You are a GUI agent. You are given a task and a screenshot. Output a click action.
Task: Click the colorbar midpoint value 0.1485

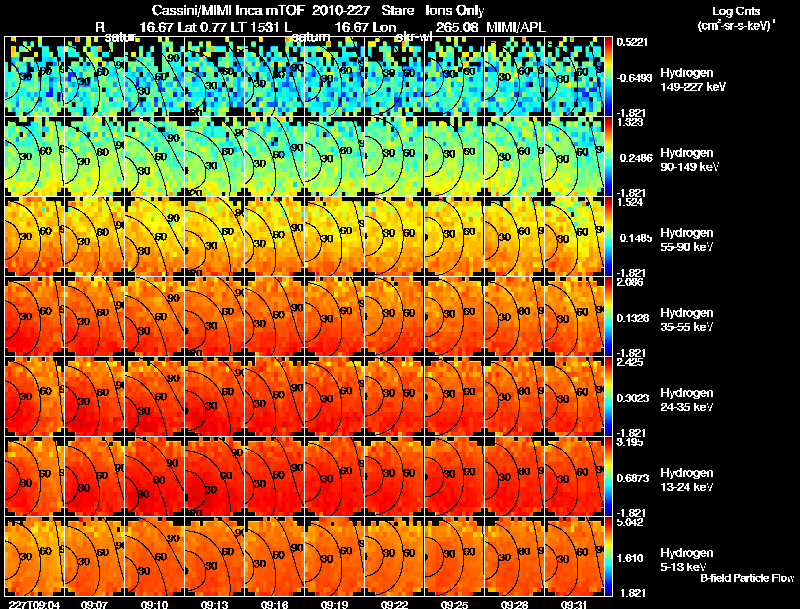coord(636,238)
